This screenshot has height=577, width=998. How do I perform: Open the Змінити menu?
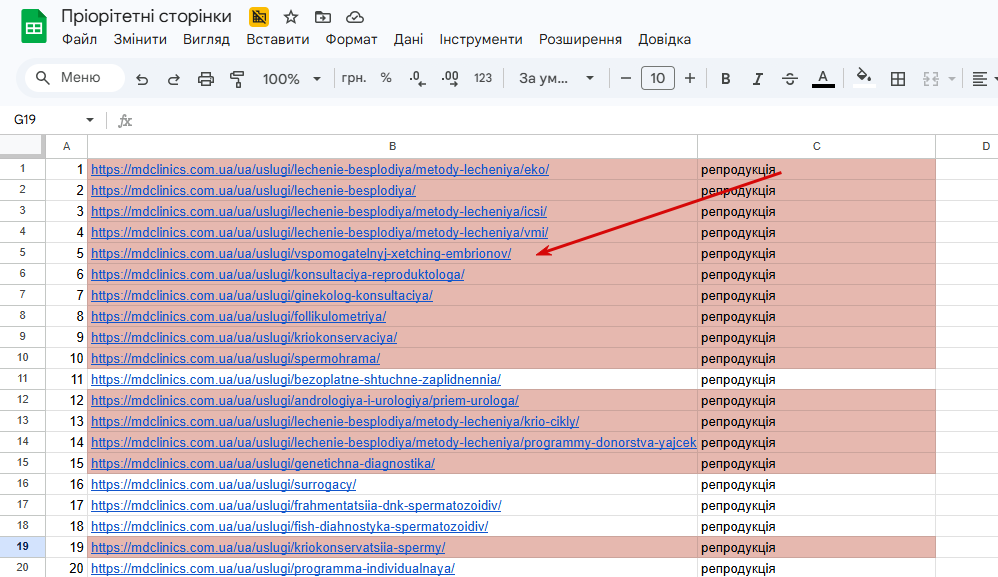pyautogui.click(x=140, y=39)
